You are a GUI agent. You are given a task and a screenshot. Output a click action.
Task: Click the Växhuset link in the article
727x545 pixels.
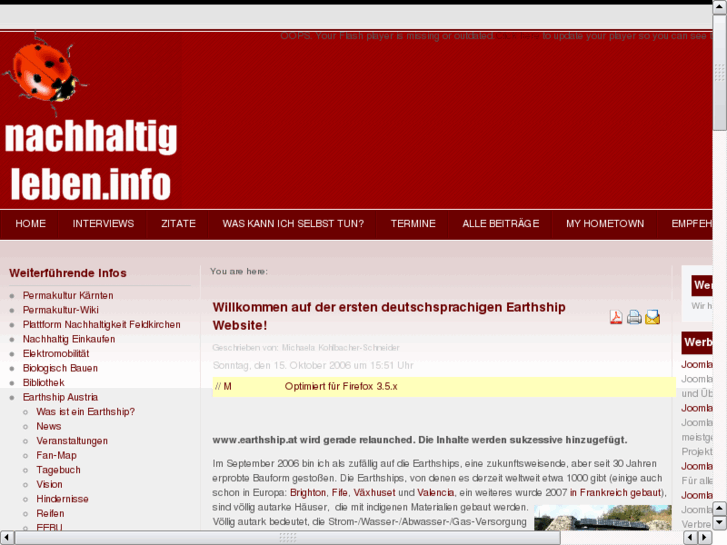tap(374, 493)
